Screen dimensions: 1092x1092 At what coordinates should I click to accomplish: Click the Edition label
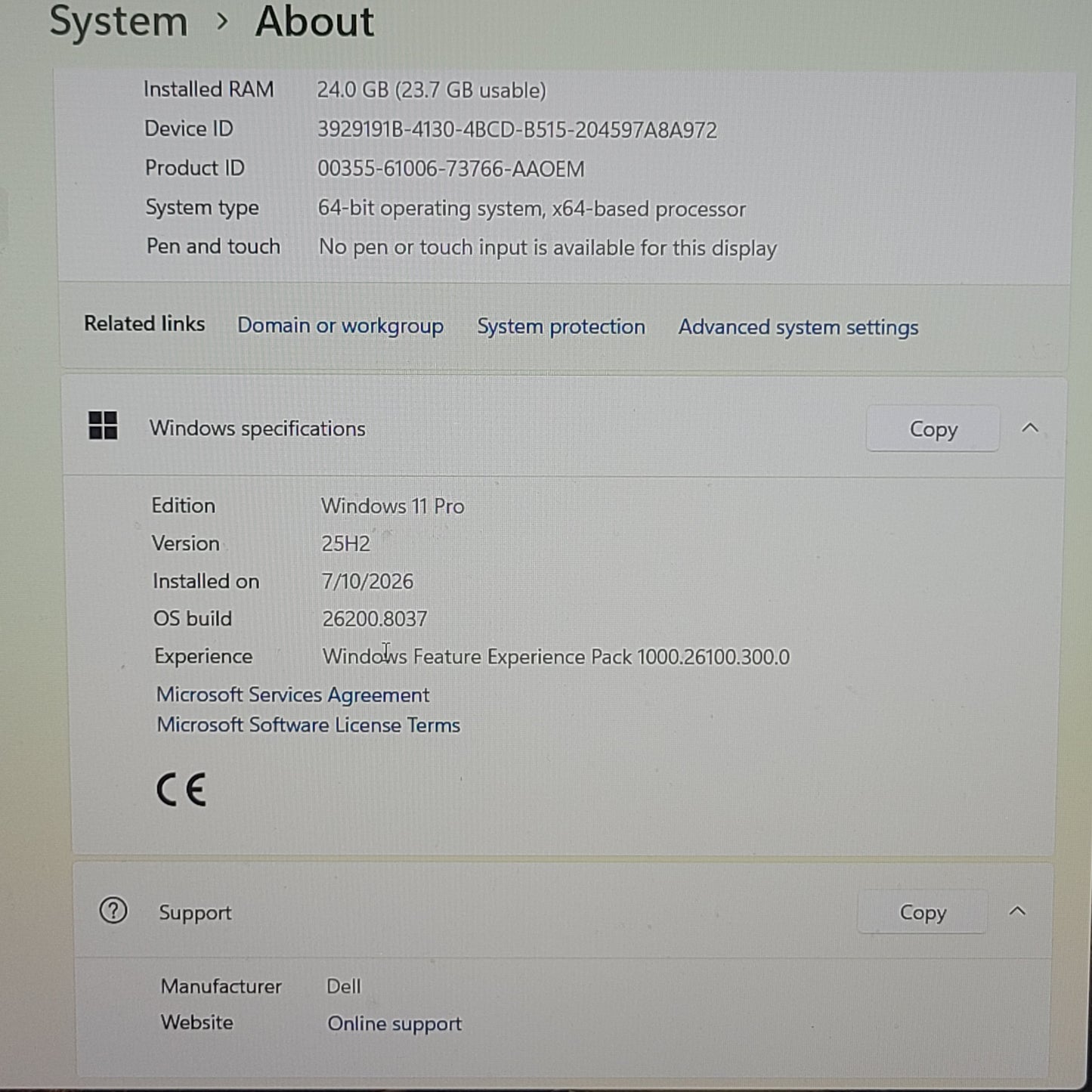coord(184,506)
